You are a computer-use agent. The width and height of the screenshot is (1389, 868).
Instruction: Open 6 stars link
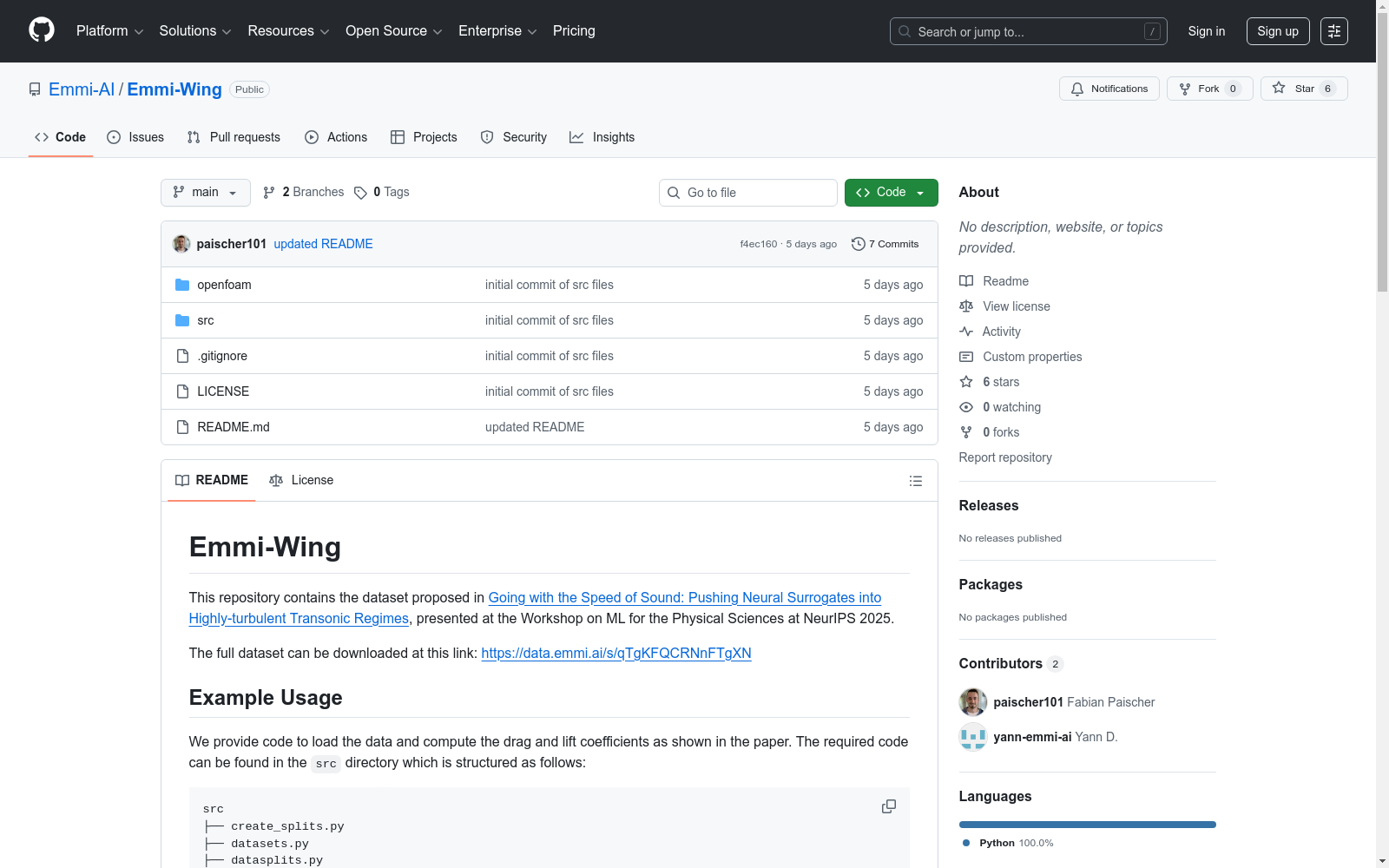pos(990,382)
